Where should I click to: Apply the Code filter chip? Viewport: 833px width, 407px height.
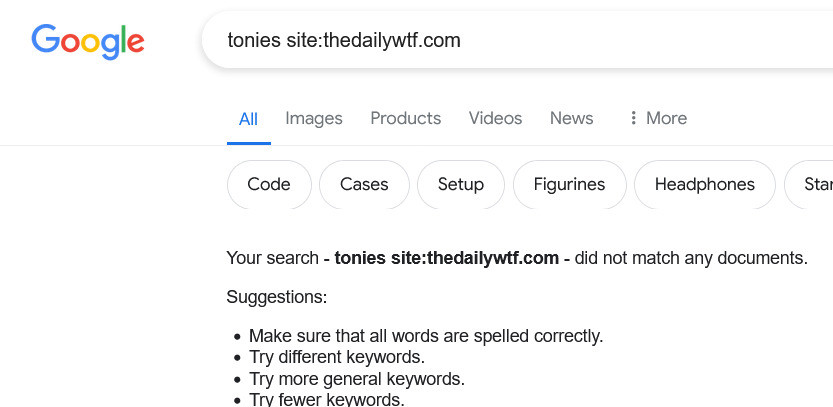tap(269, 184)
